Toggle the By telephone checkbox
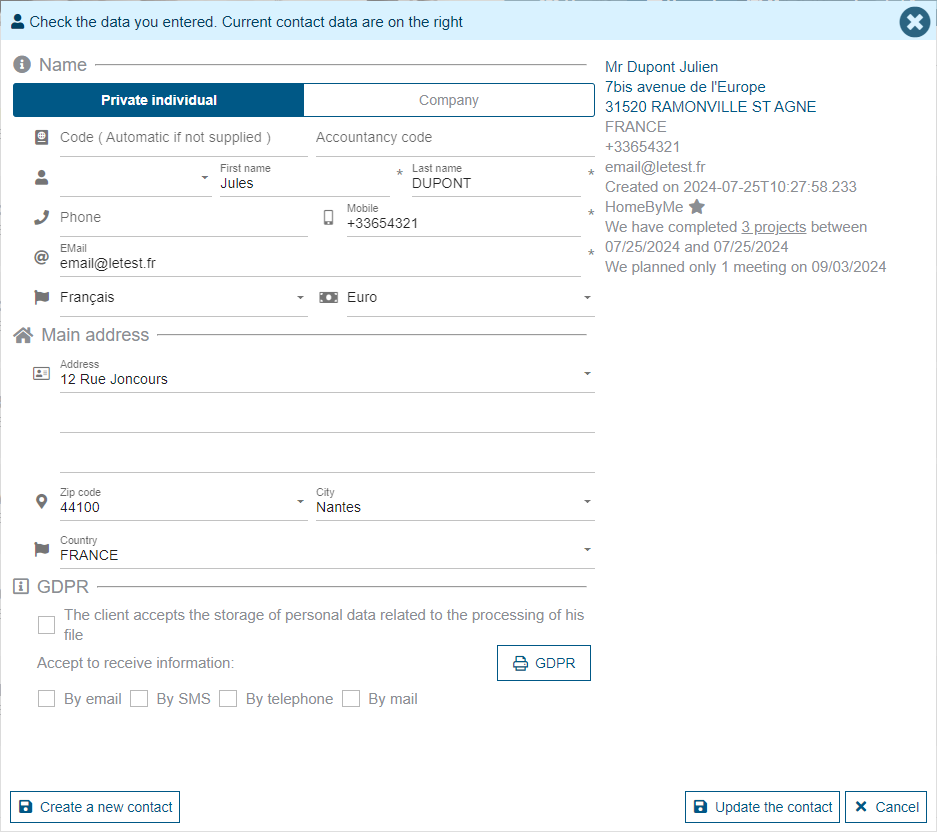 coord(228,699)
